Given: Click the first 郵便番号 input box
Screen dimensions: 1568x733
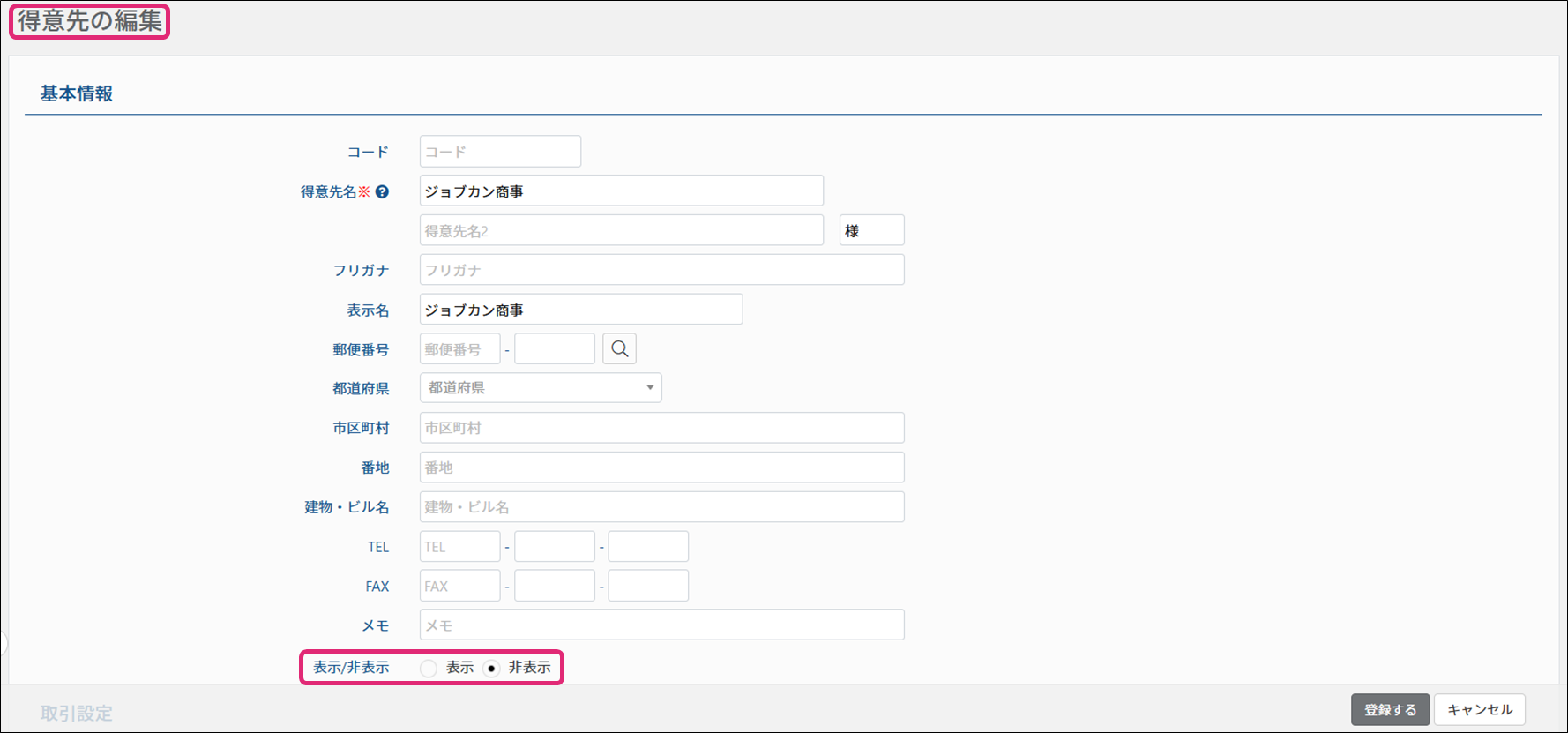Looking at the screenshot, I should pyautogui.click(x=459, y=349).
